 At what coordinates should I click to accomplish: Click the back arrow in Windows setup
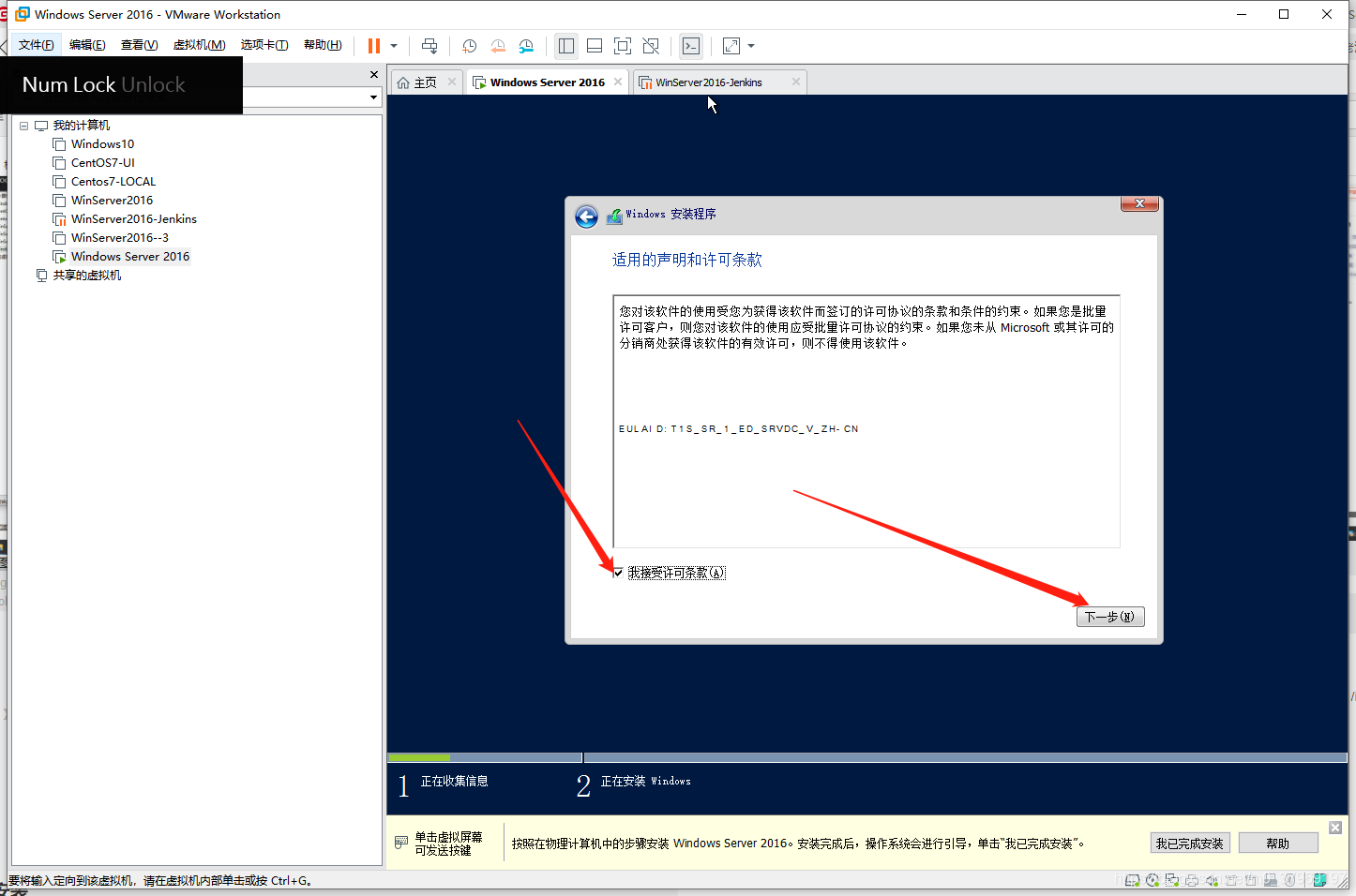coord(586,217)
